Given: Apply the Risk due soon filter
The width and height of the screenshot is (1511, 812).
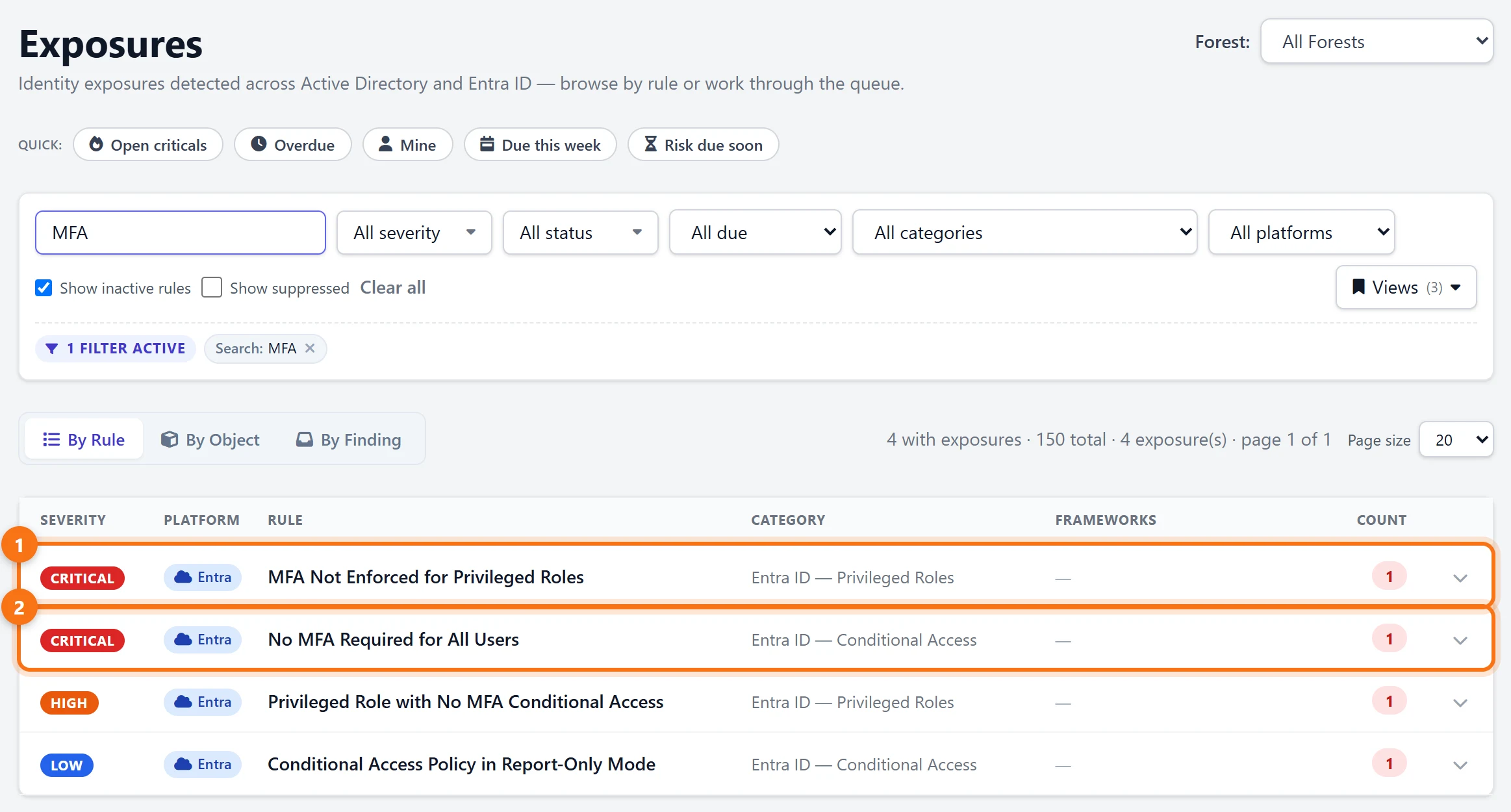Looking at the screenshot, I should [704, 144].
